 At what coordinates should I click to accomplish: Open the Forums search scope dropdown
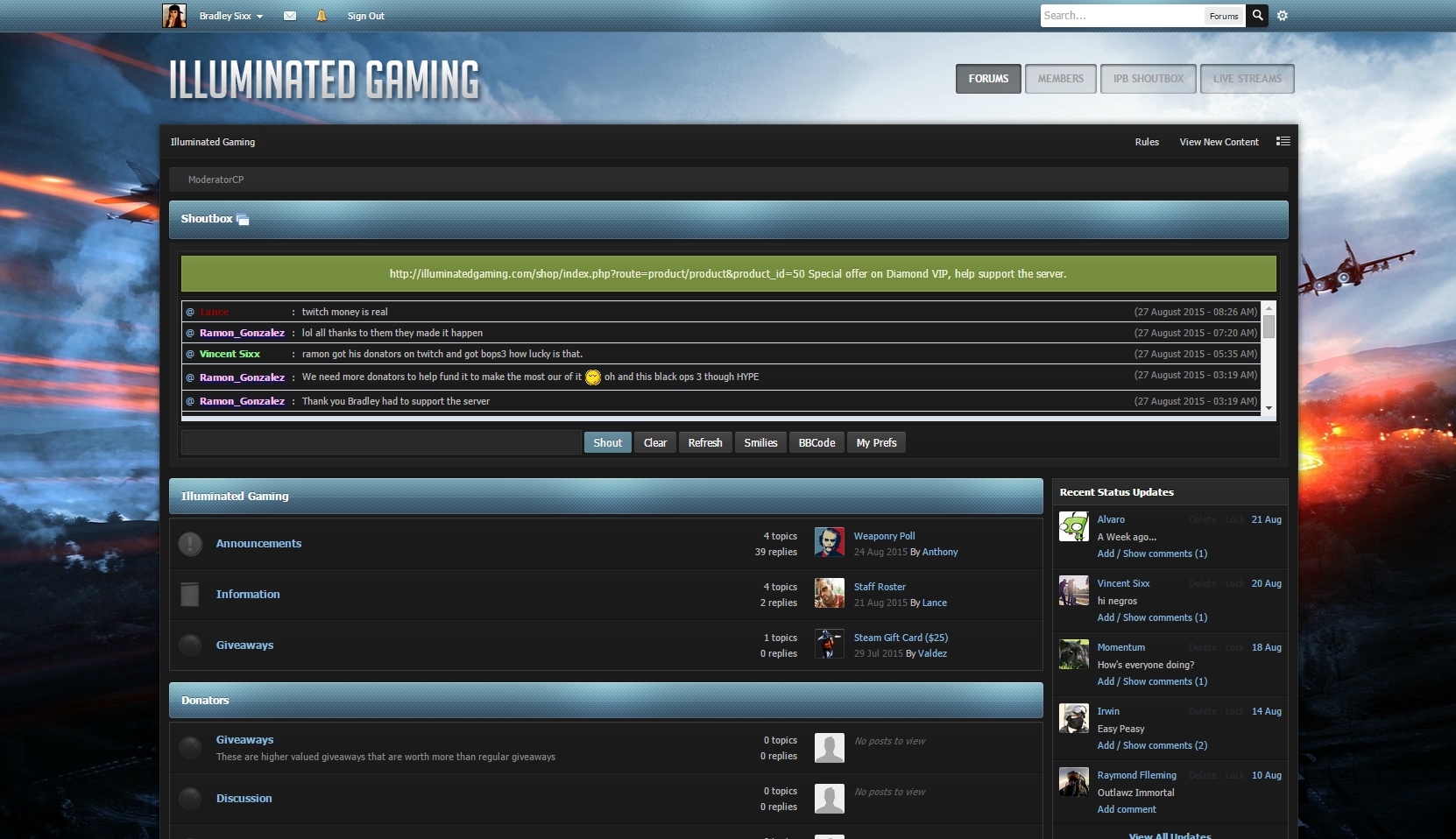pyautogui.click(x=1224, y=16)
